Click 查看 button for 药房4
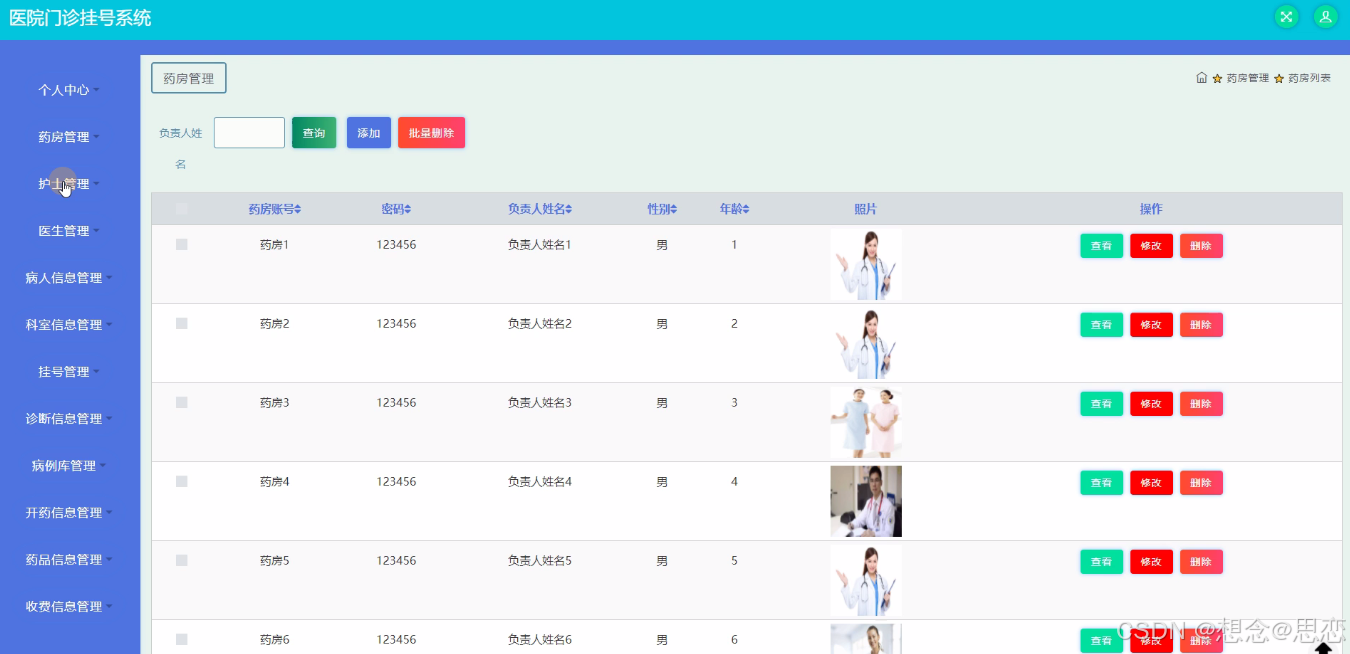The height and width of the screenshot is (654, 1350). point(1101,483)
